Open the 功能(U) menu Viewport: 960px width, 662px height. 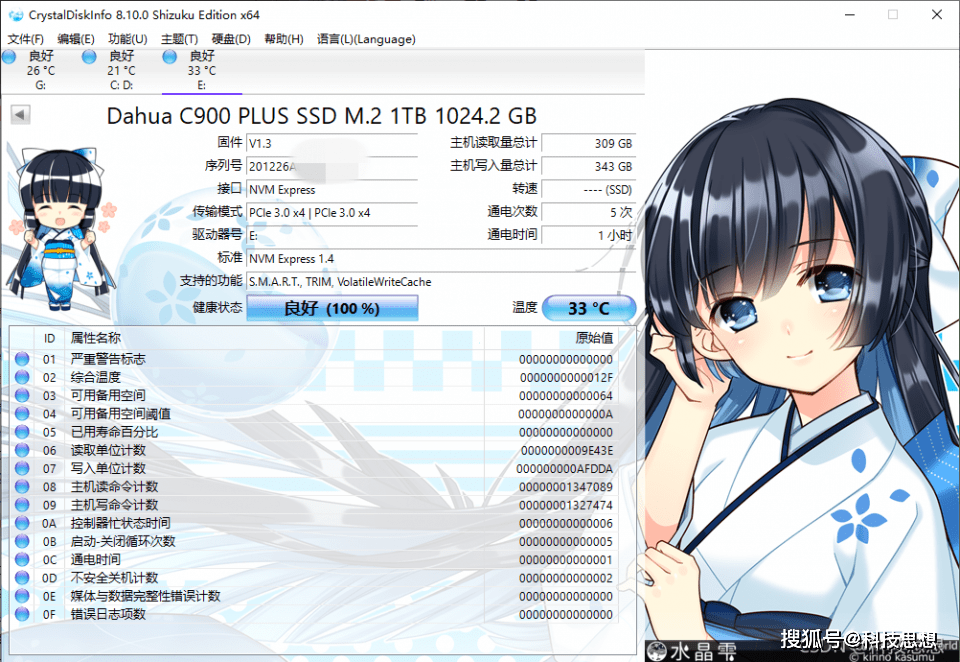(128, 39)
